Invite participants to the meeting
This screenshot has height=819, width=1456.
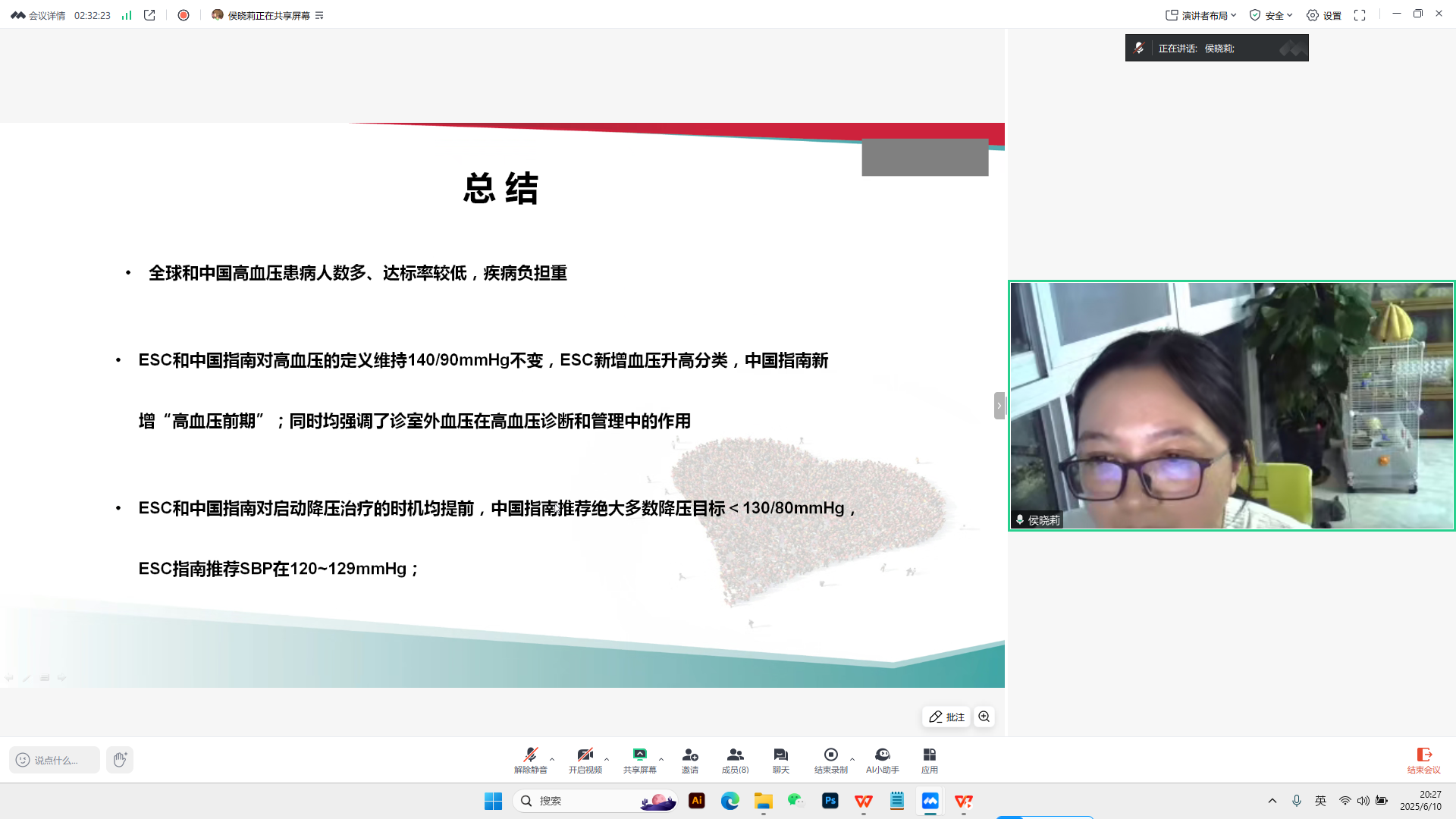point(689,758)
